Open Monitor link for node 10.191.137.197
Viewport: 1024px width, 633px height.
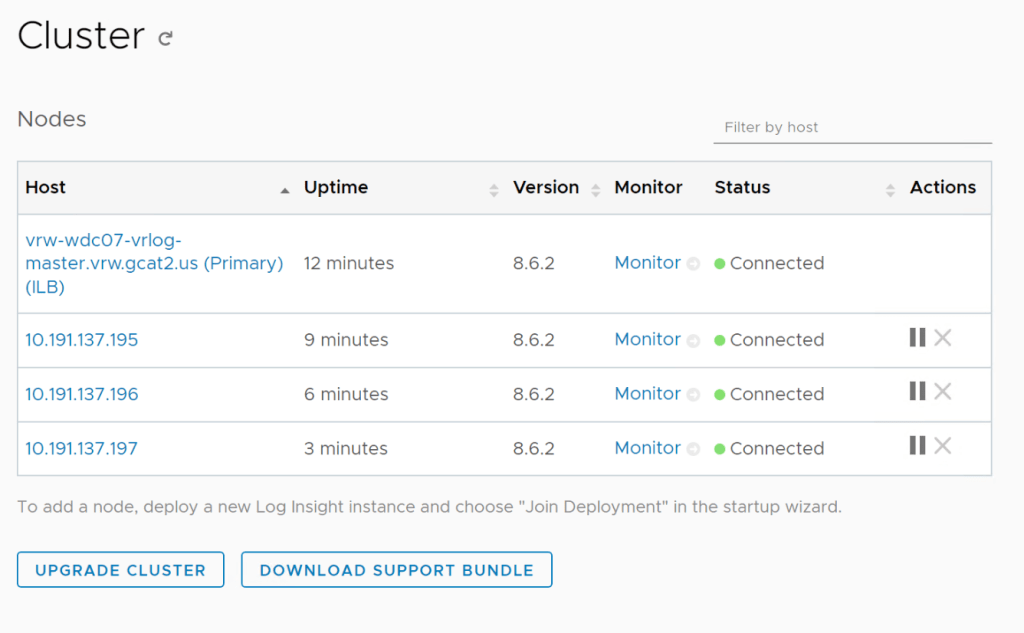647,448
